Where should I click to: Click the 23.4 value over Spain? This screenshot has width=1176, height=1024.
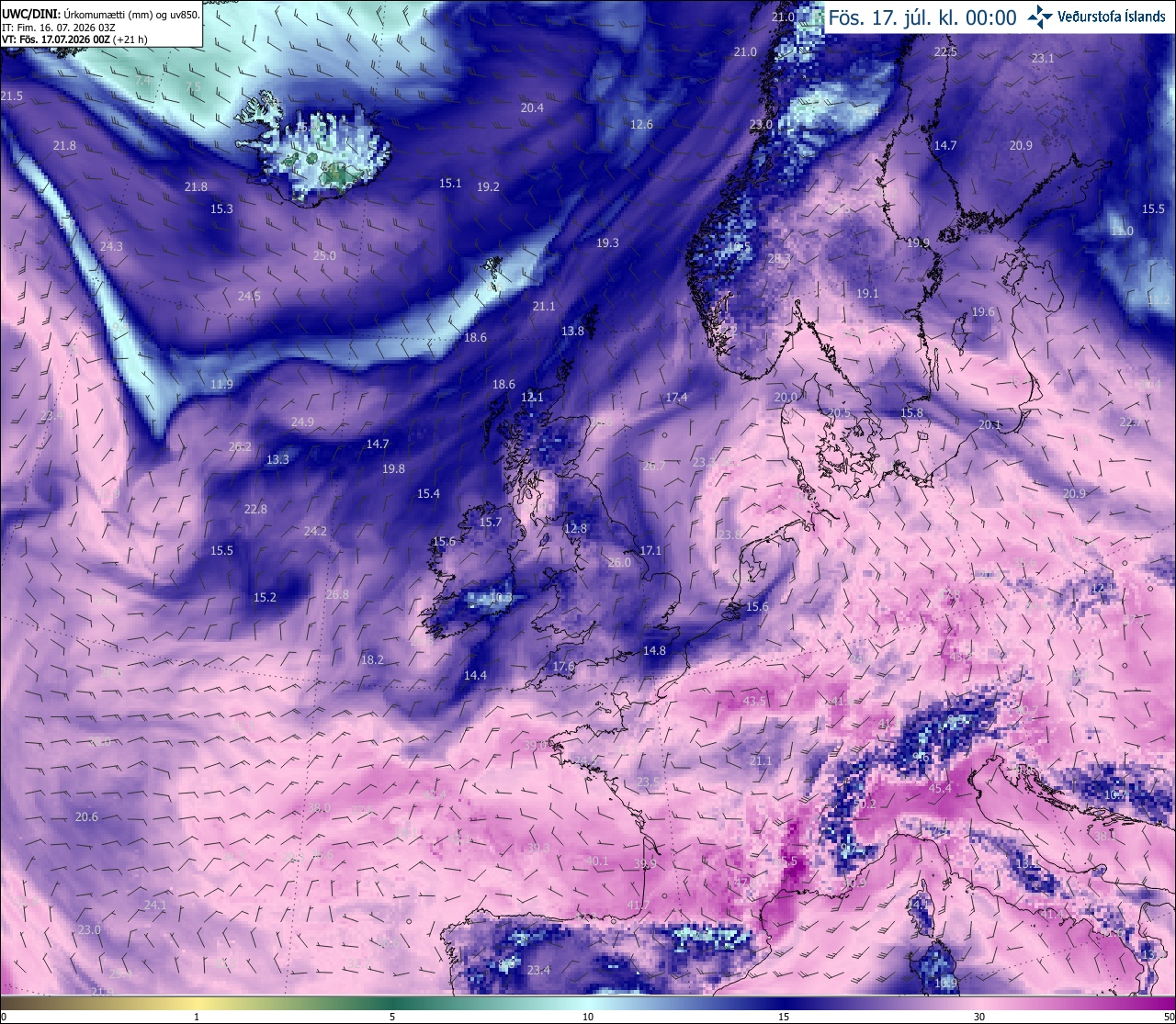(x=538, y=971)
